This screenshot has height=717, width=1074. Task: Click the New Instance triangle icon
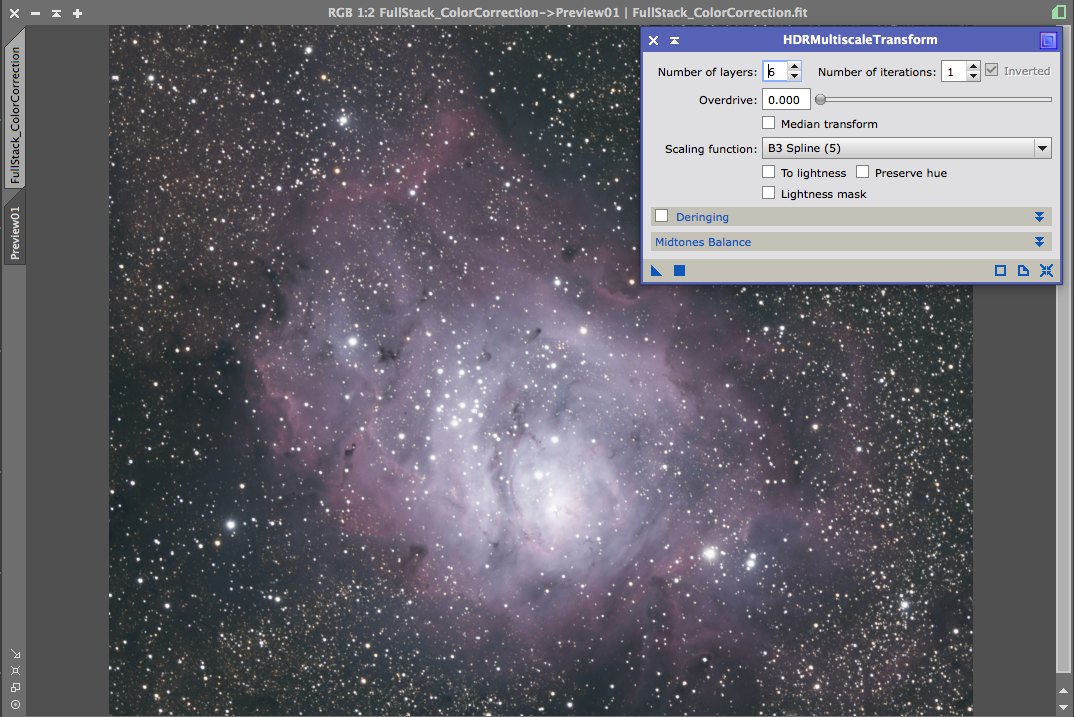coord(656,271)
